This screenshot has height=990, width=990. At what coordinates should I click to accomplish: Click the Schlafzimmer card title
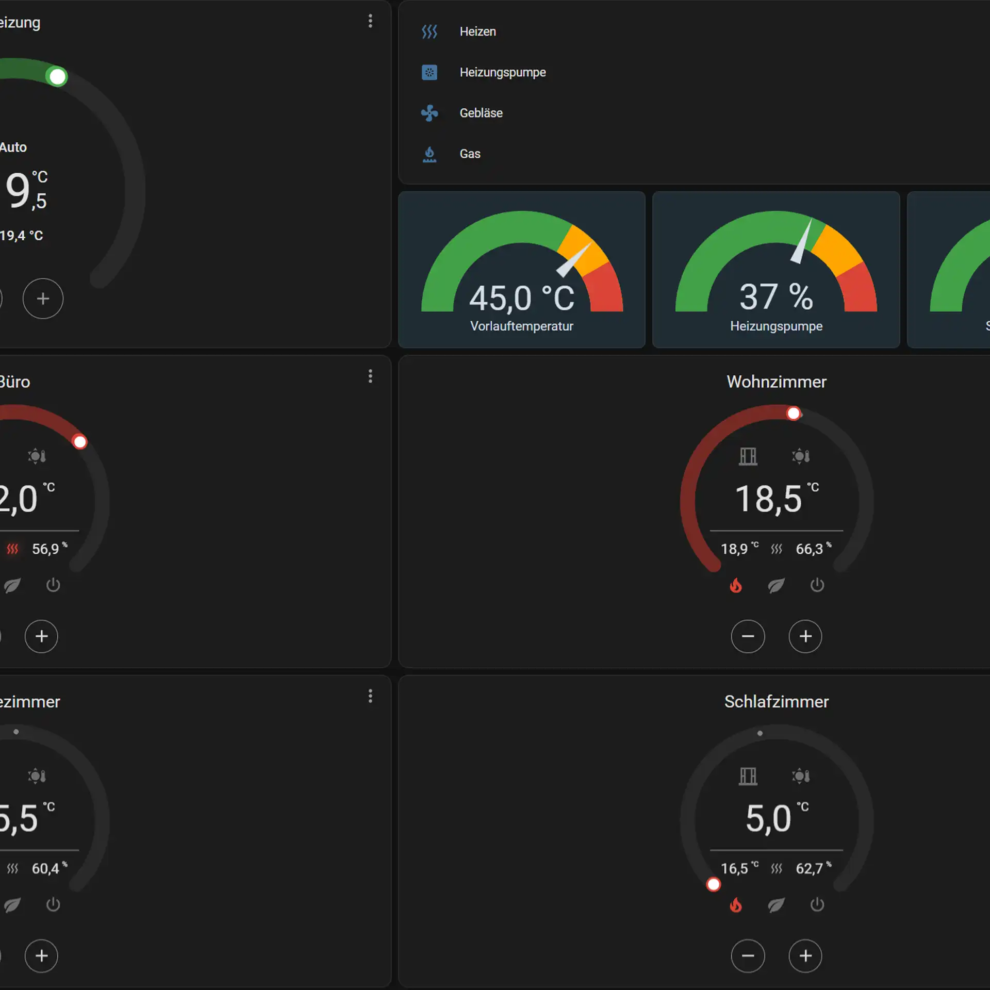(777, 702)
